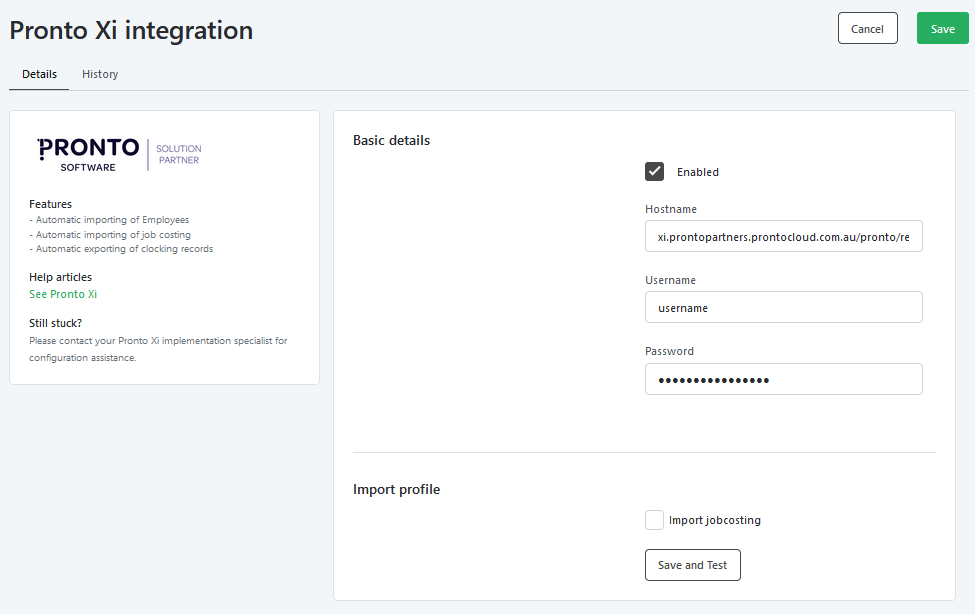Click the Help articles heading

tap(60, 277)
